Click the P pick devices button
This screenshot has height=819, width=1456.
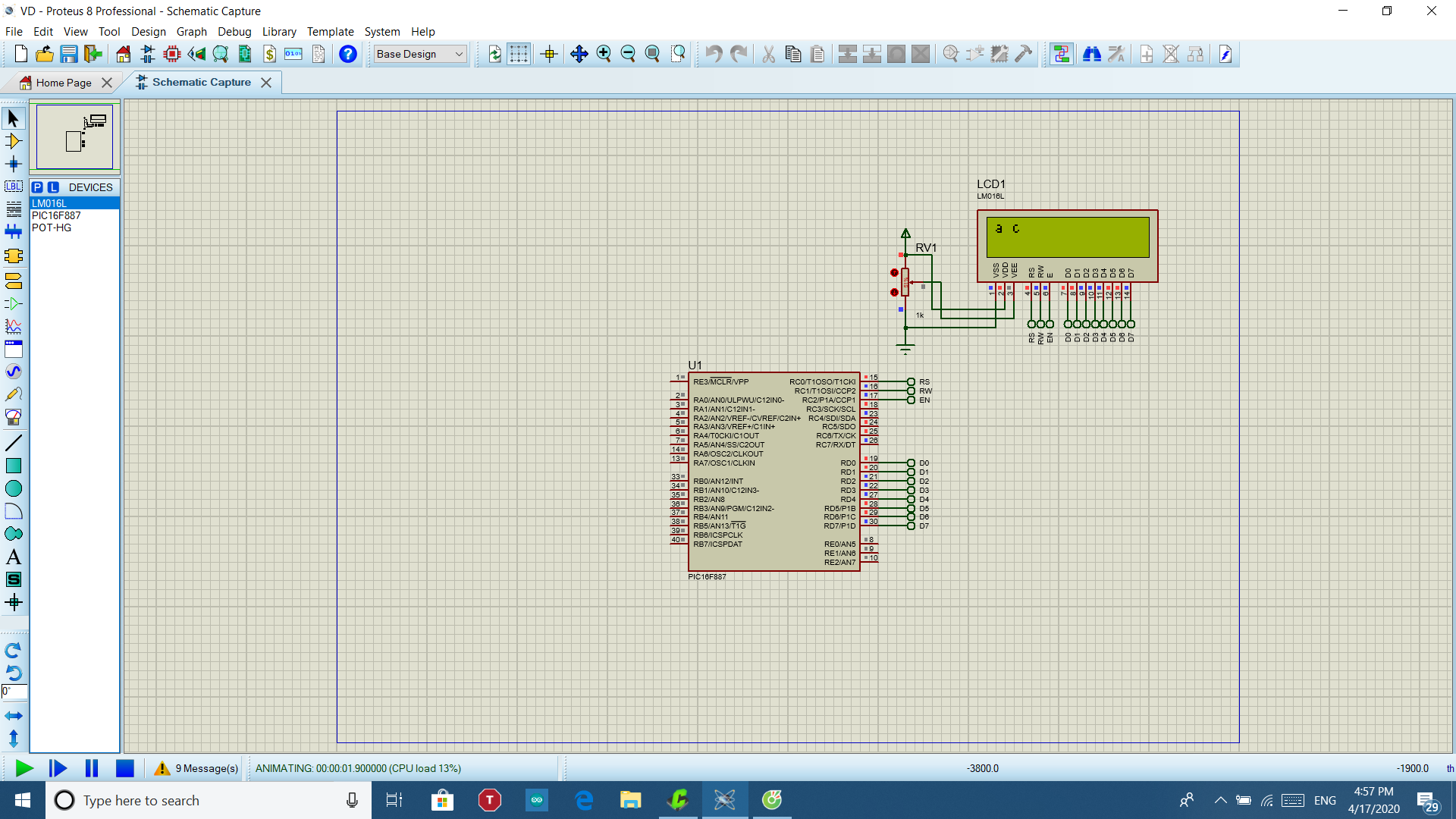(38, 187)
